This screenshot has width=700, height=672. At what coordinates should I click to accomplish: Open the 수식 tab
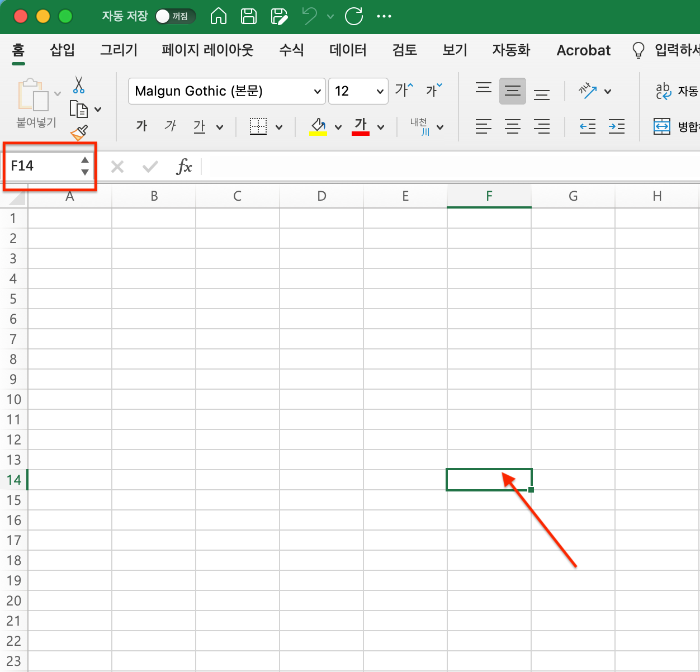pos(292,50)
